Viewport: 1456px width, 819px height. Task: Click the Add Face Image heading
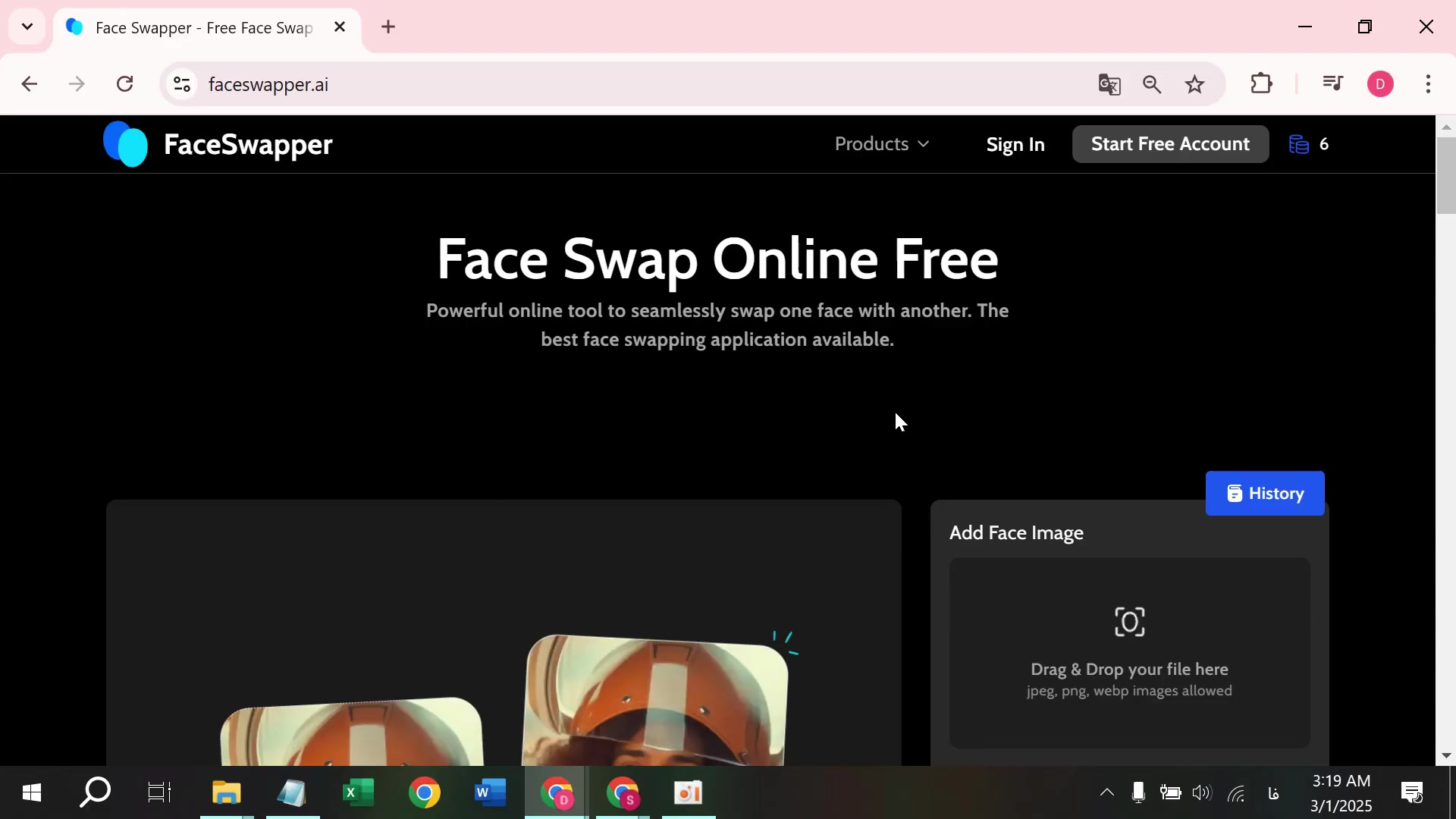point(1016,533)
